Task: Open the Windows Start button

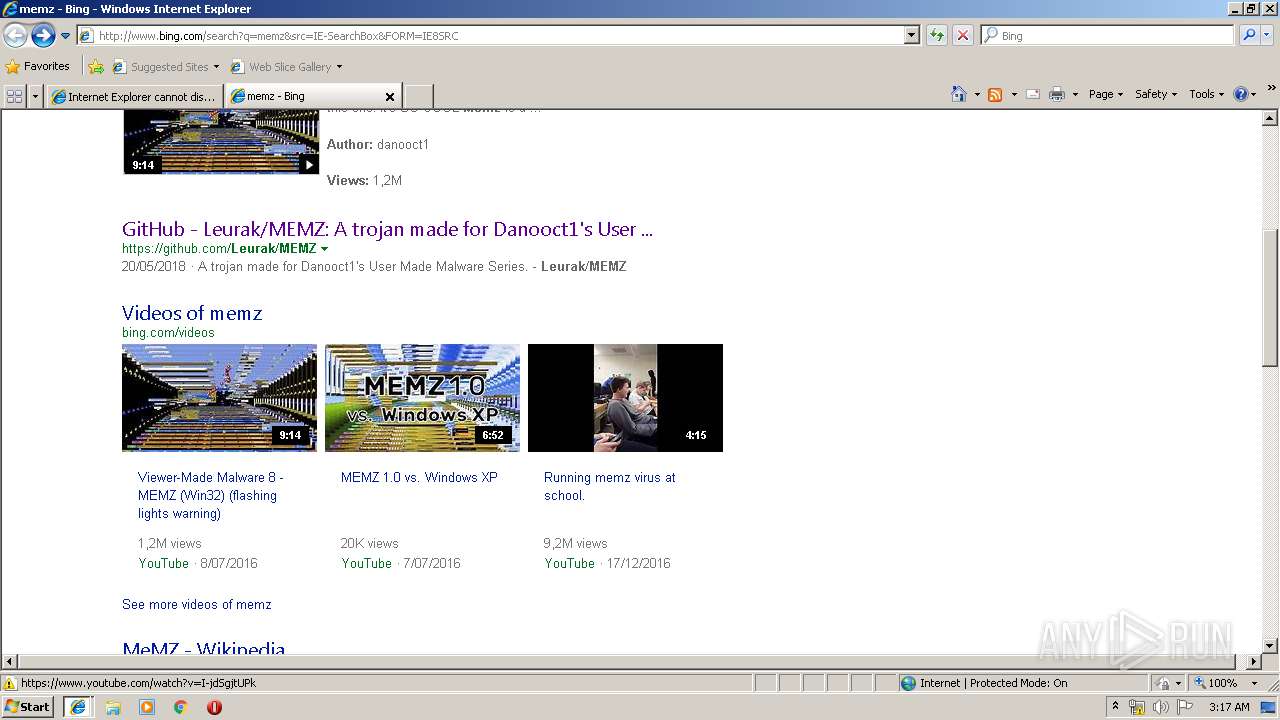Action: pyautogui.click(x=28, y=706)
